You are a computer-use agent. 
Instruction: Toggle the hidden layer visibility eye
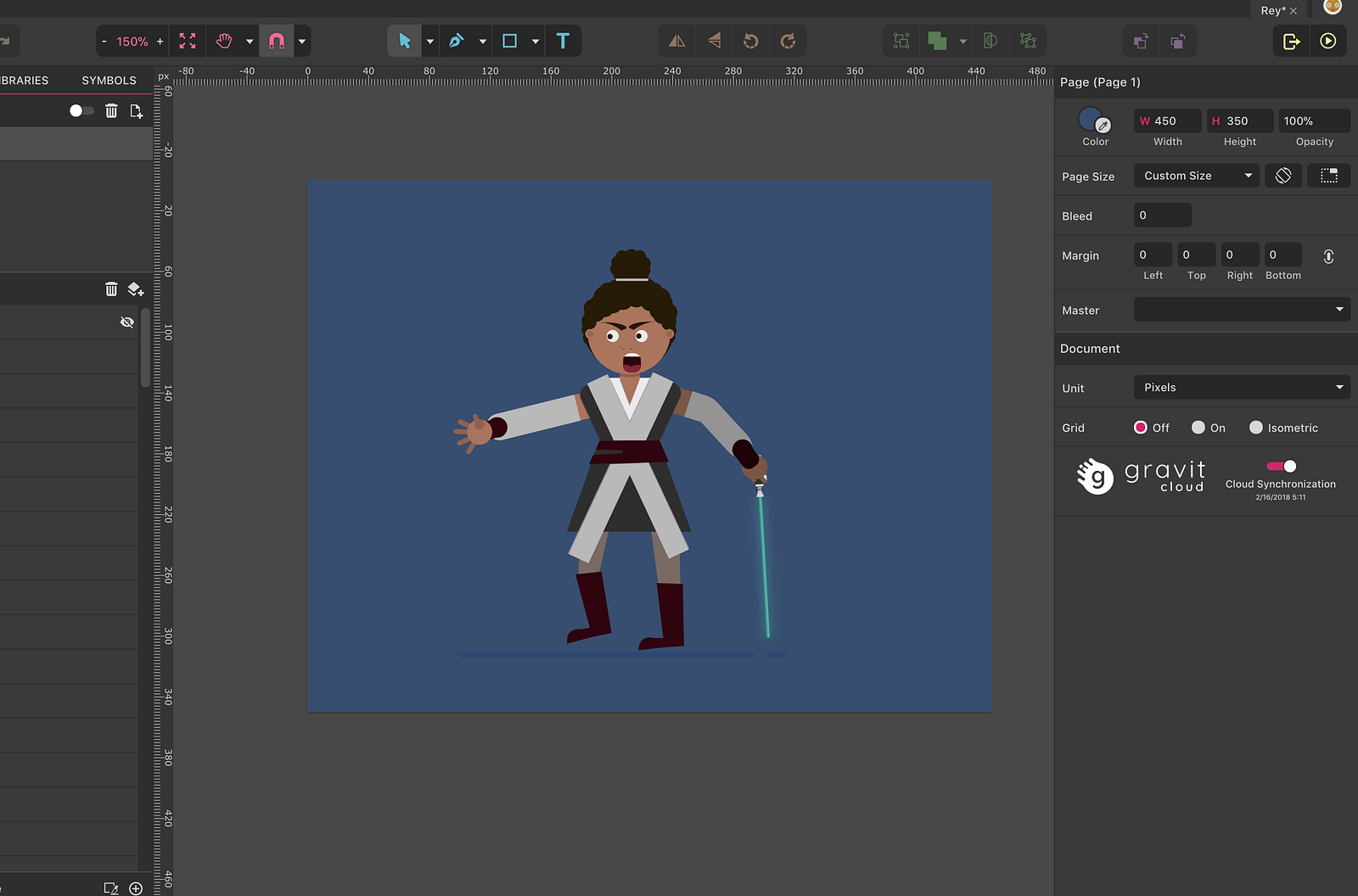click(127, 322)
